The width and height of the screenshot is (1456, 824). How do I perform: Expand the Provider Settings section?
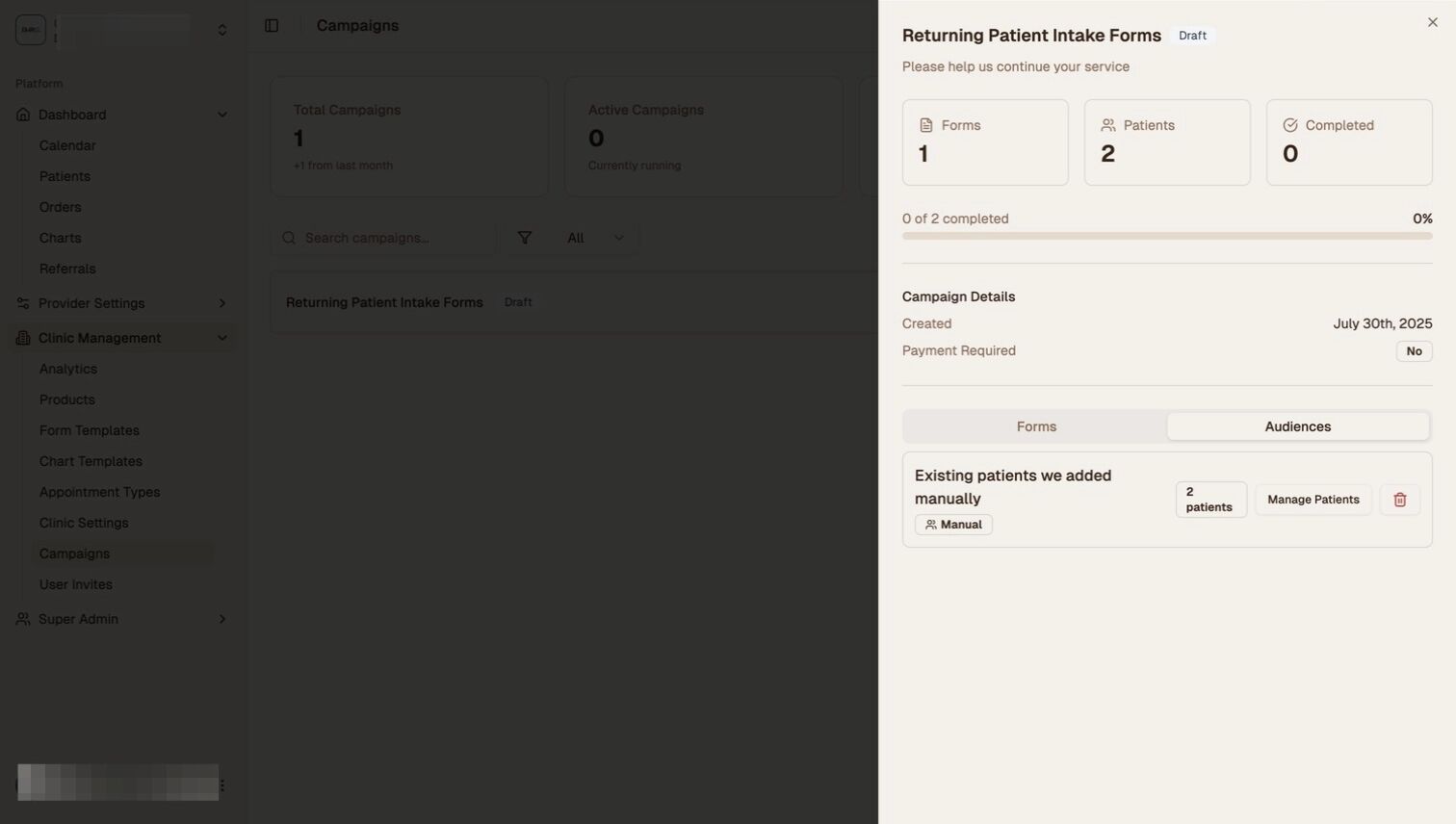[222, 303]
